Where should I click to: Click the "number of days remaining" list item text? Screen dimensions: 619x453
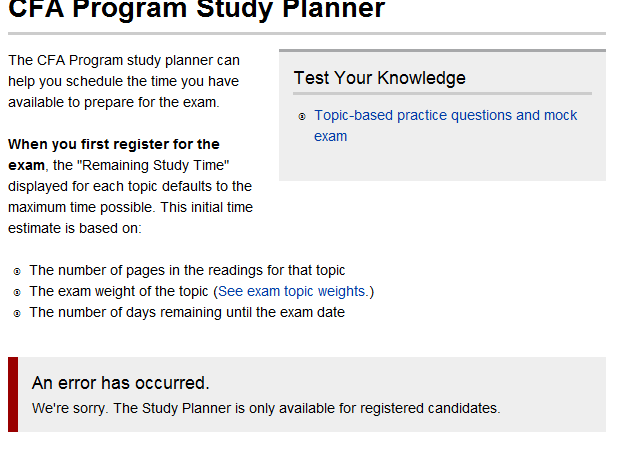pyautogui.click(x=187, y=312)
